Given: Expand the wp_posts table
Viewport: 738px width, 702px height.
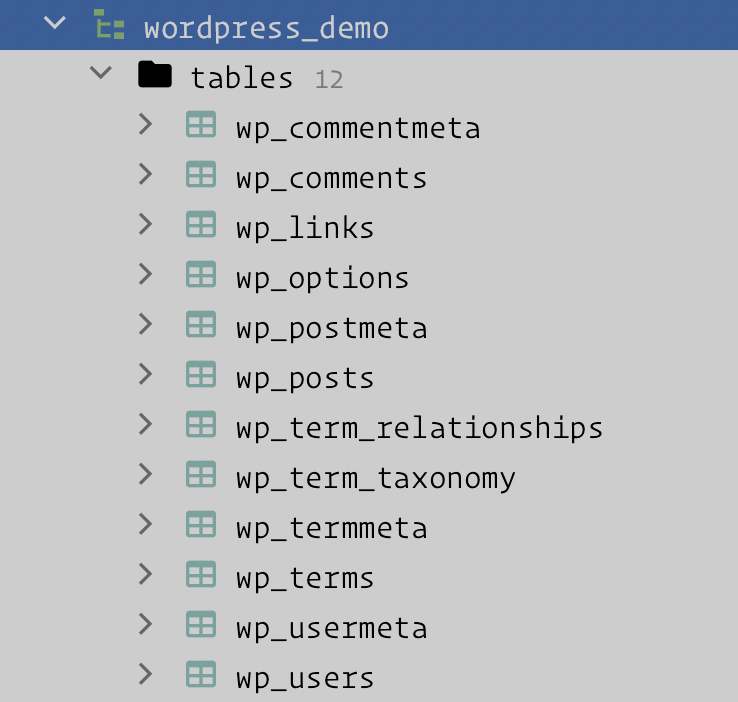Looking at the screenshot, I should coord(146,375).
